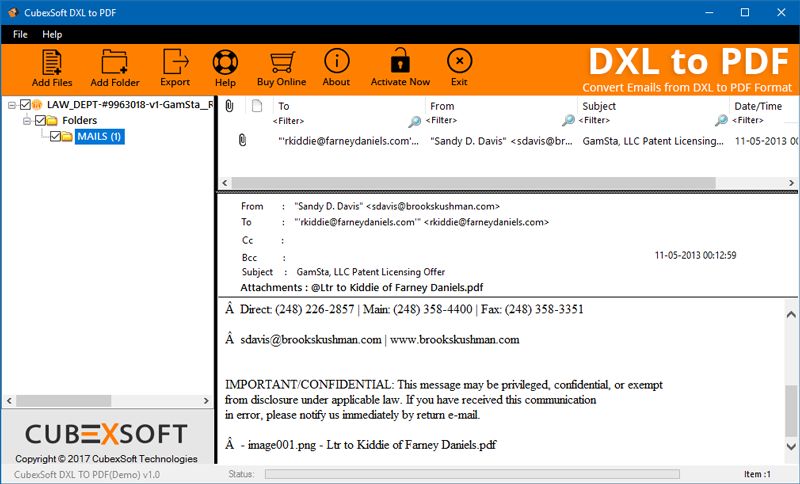Collapse the LAW_DEPT root tree node

(12, 105)
